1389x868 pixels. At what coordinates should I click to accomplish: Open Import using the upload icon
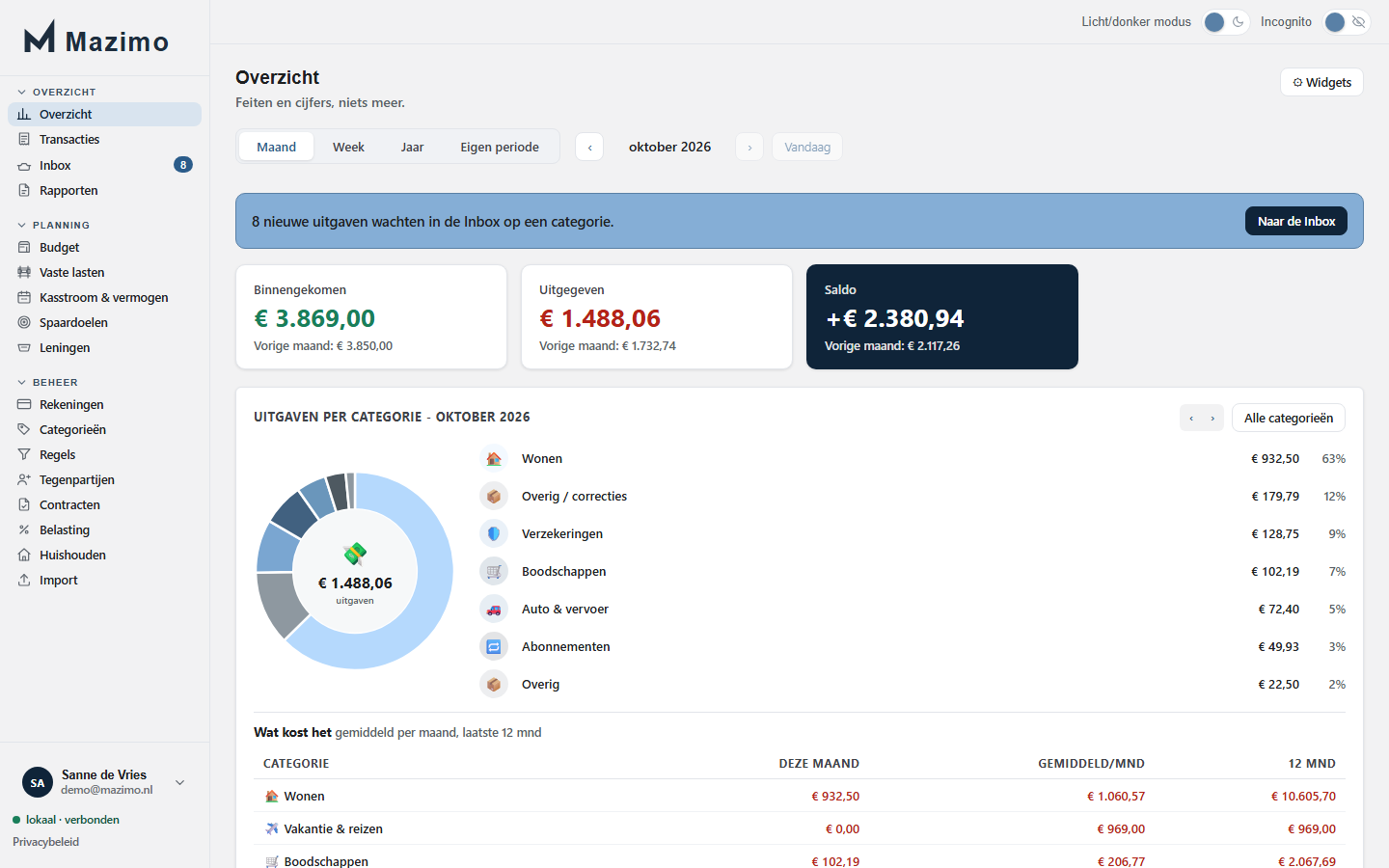click(24, 581)
